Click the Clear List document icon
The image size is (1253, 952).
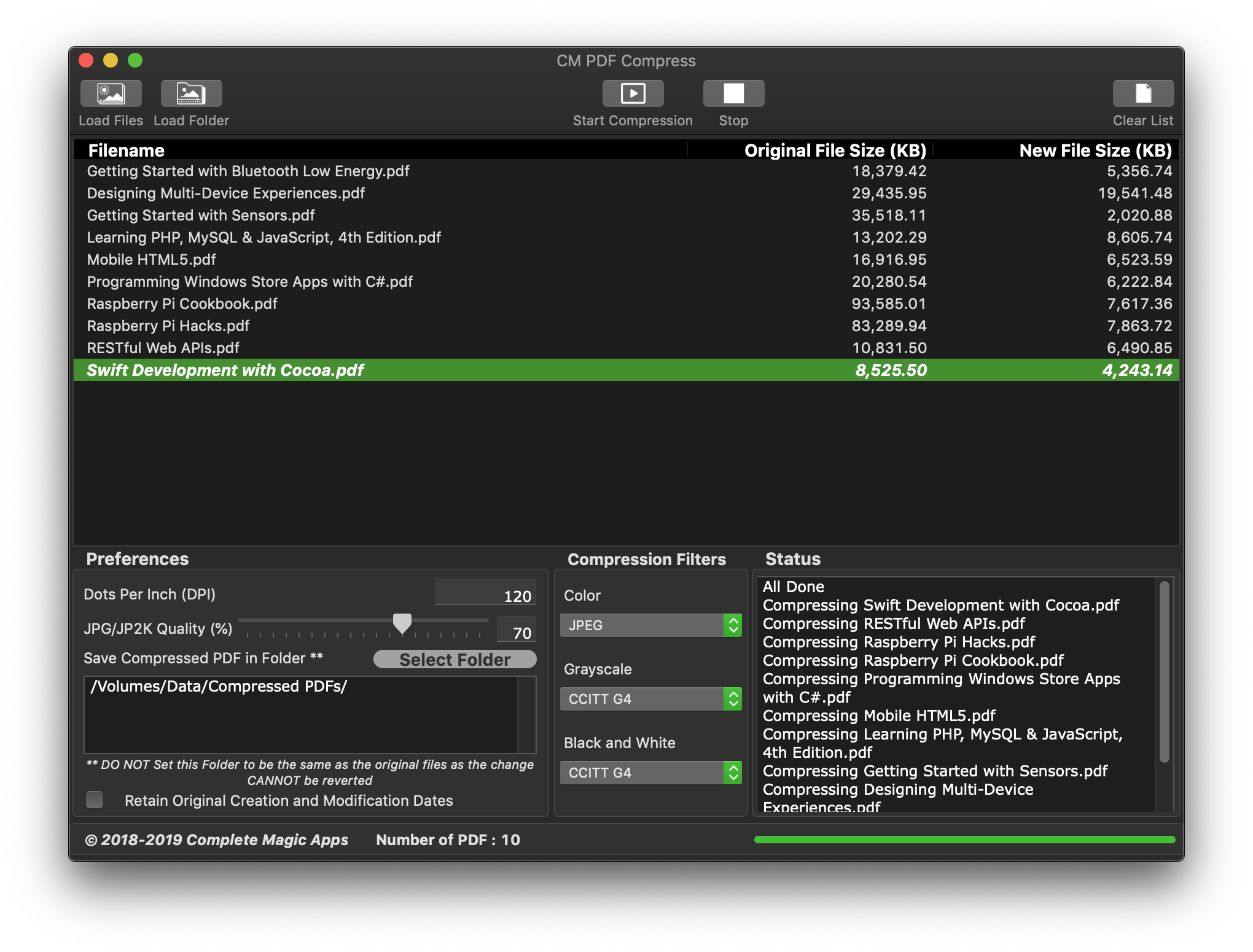coord(1143,93)
